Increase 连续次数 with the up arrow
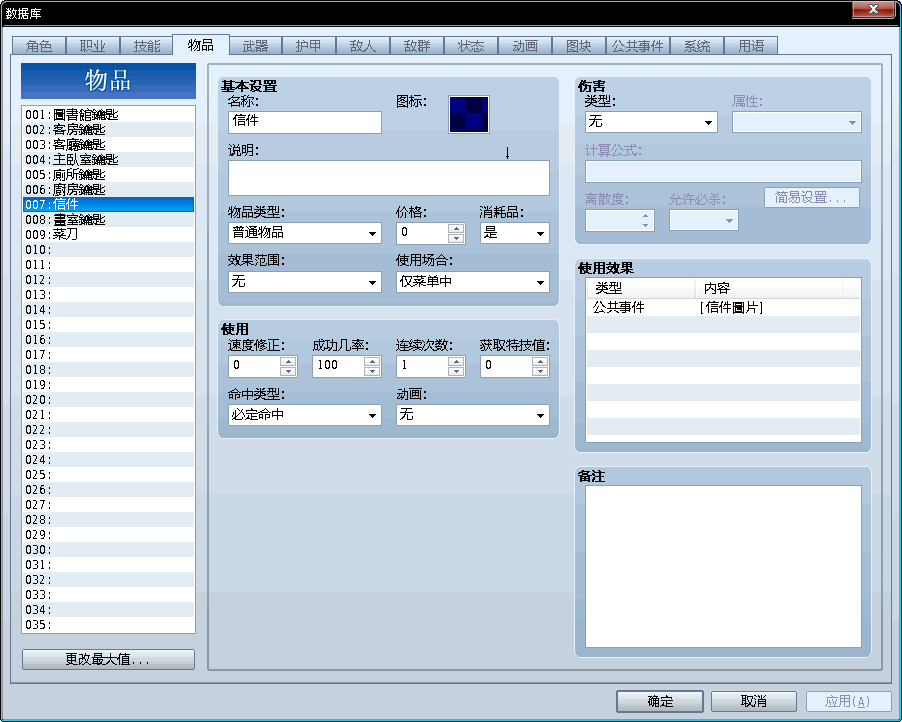902x722 pixels. pos(456,361)
